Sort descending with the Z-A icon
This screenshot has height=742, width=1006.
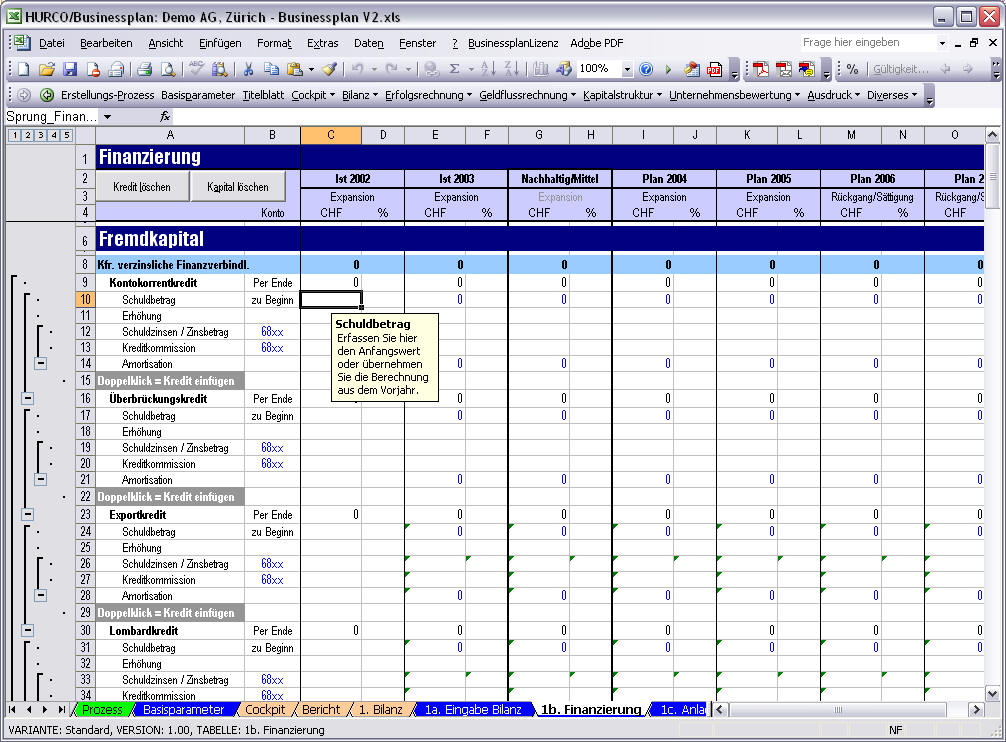[x=511, y=69]
